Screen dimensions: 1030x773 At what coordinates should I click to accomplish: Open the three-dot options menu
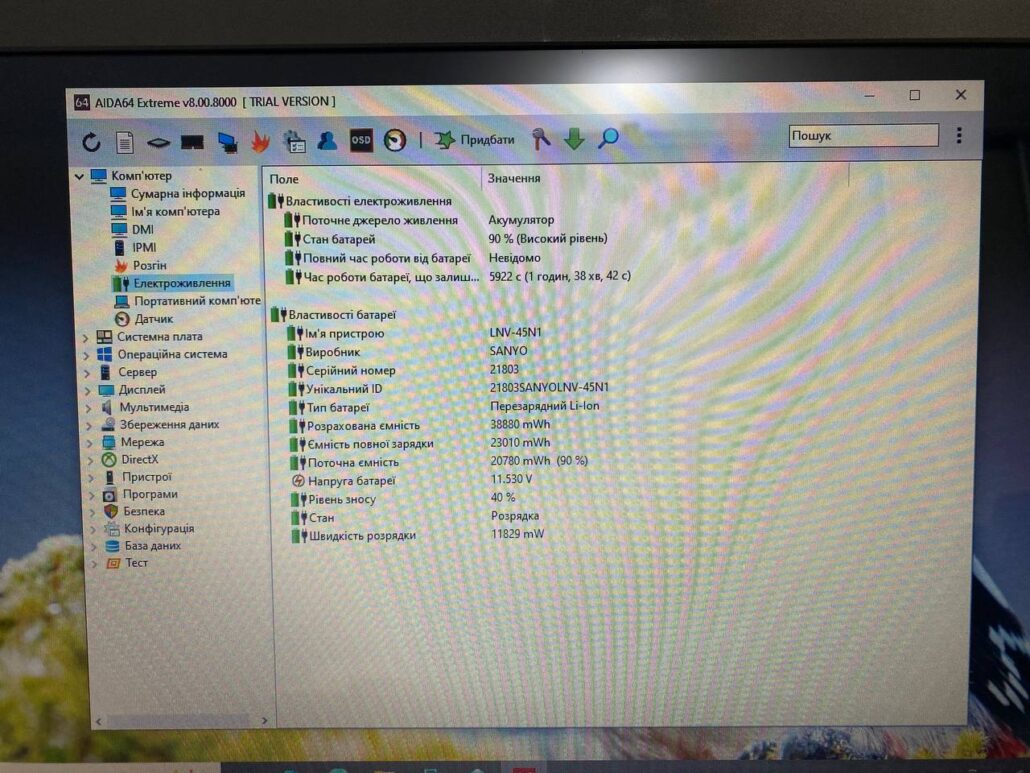pos(958,135)
